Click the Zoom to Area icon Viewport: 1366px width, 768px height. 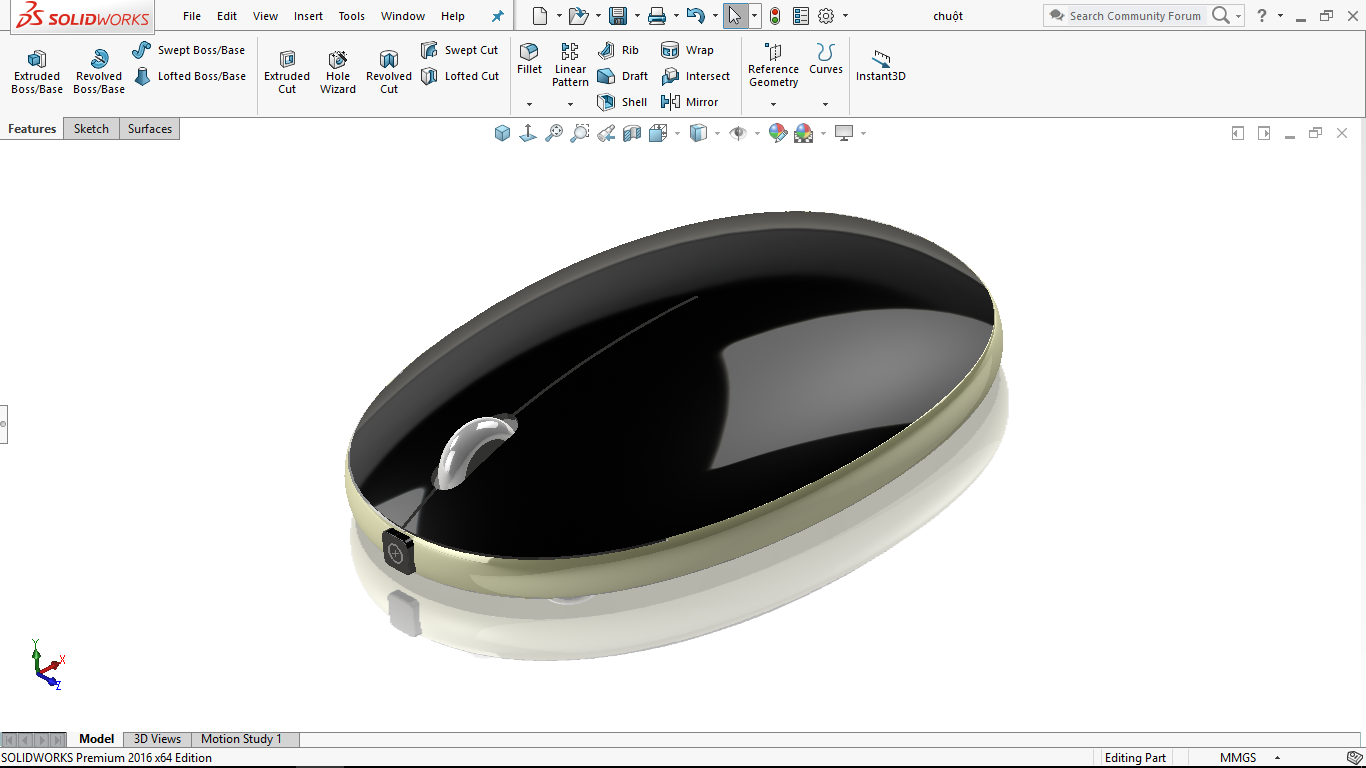(580, 133)
